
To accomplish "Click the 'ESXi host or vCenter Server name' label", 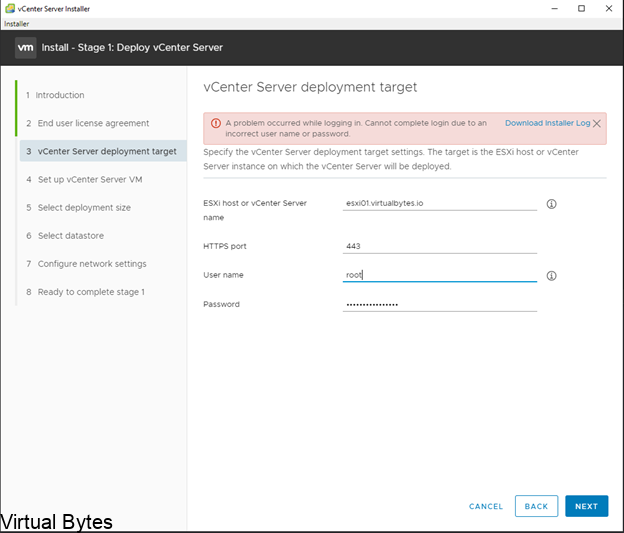I will [255, 210].
